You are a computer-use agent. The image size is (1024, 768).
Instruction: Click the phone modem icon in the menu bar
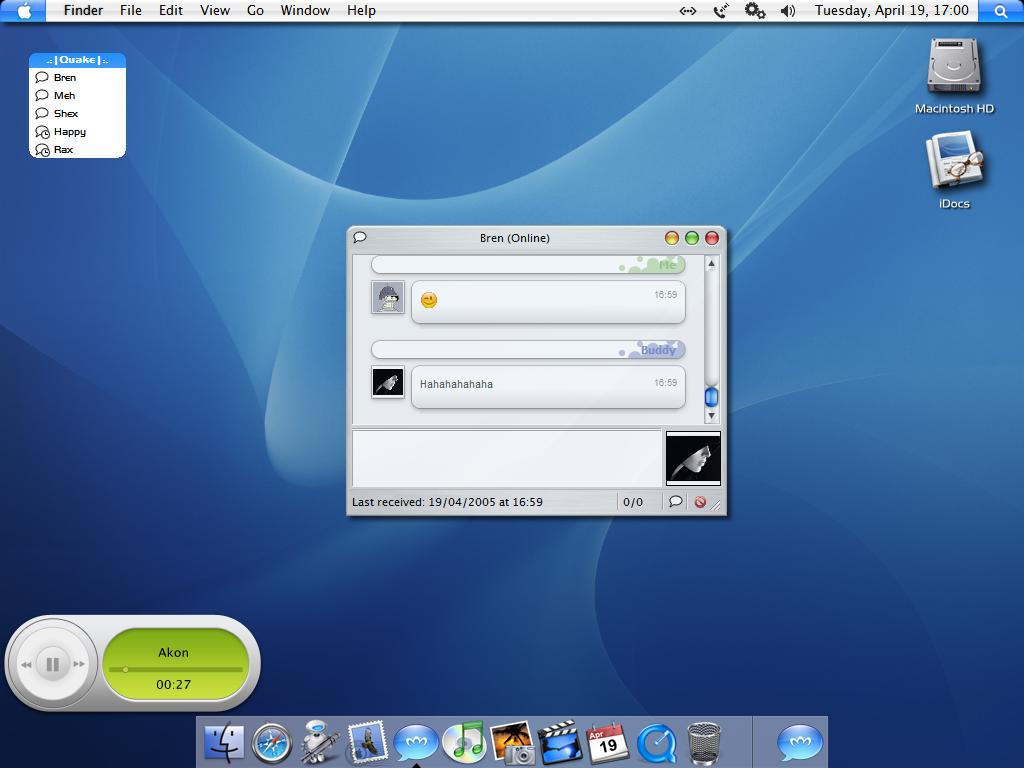[x=721, y=11]
